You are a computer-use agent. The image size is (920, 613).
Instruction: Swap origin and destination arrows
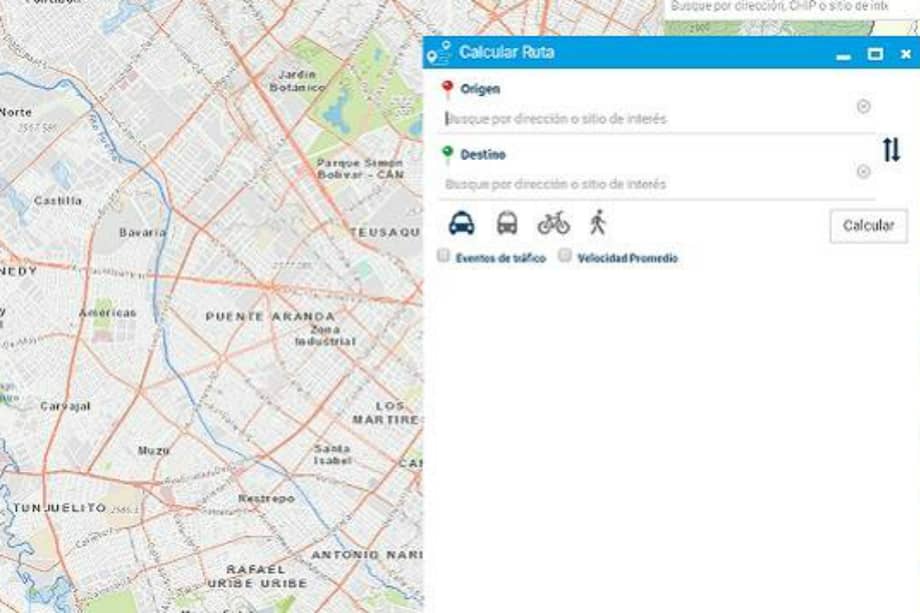tap(891, 150)
